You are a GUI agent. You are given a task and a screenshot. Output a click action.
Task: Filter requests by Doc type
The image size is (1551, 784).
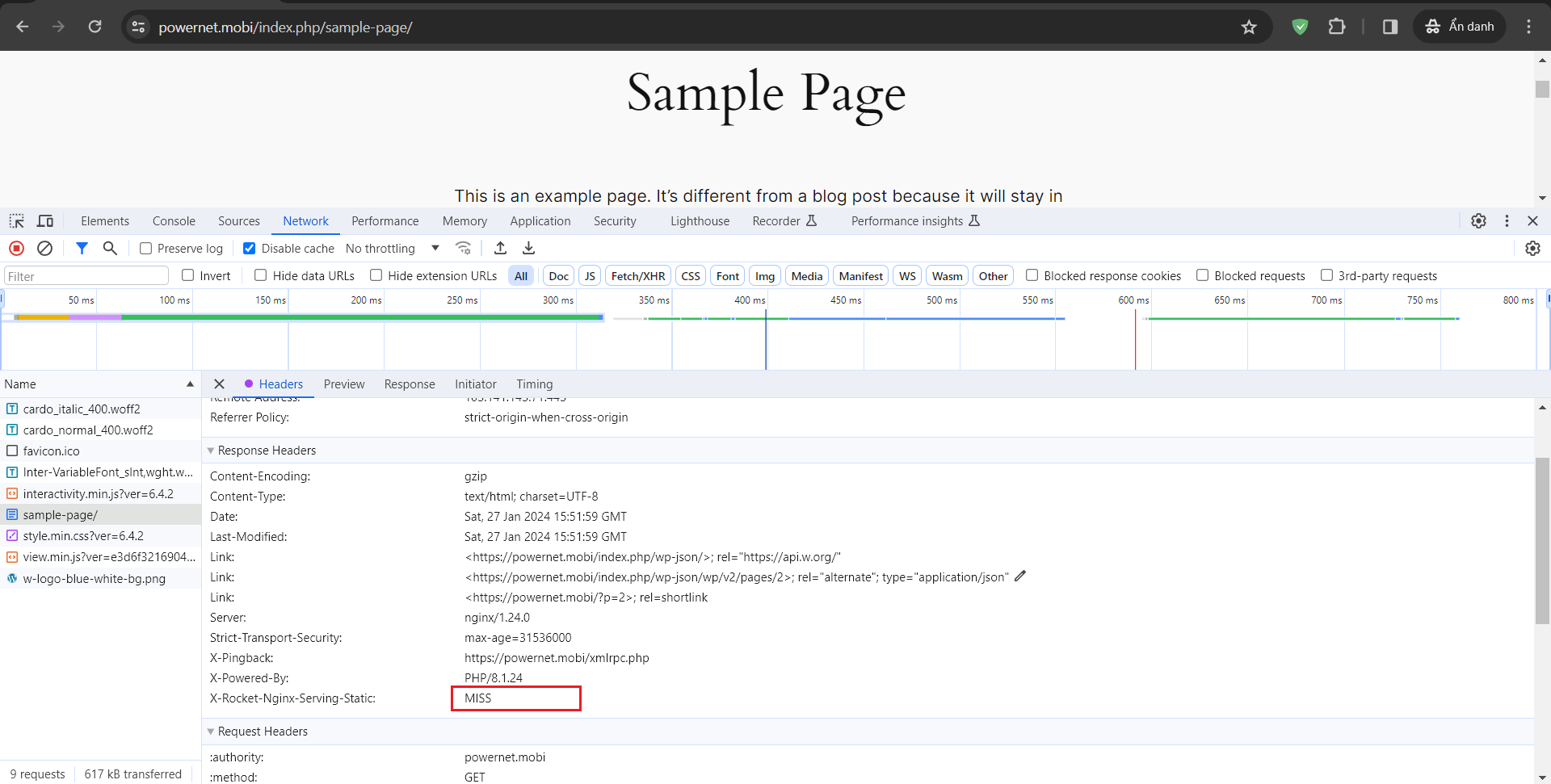point(559,276)
